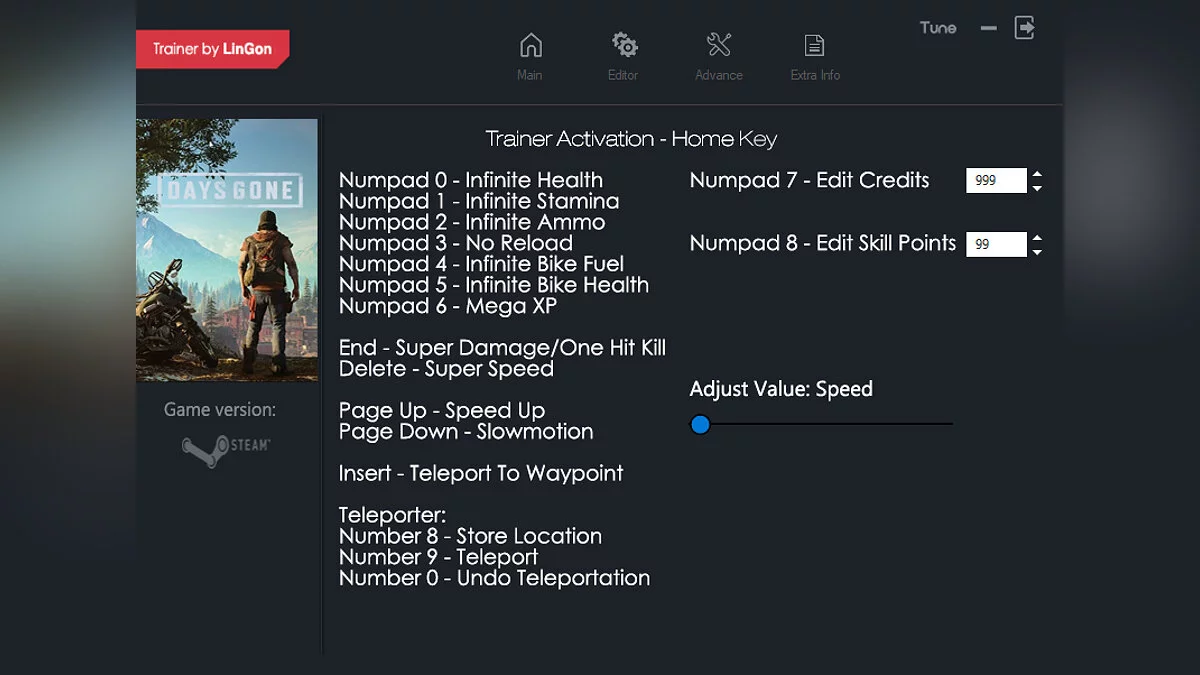
Task: Click the exit arrow icon top right
Action: 1024,28
